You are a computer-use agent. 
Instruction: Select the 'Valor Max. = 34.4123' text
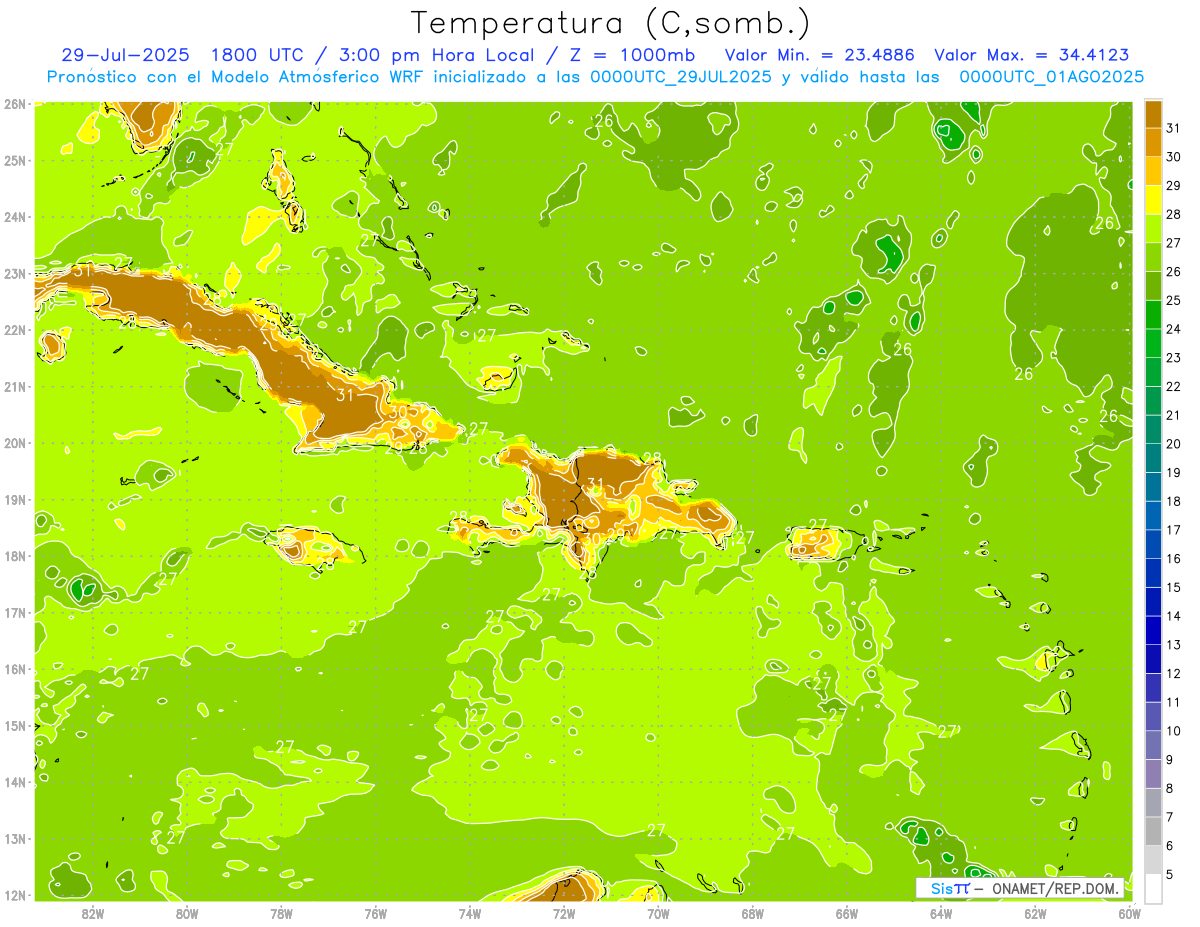(x=1031, y=55)
